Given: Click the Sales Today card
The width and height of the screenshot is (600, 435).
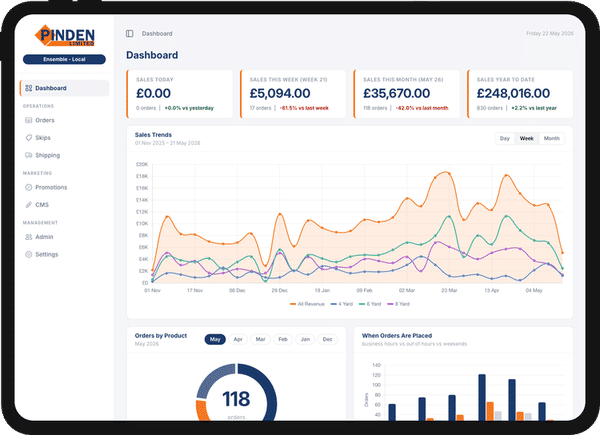Looking at the screenshot, I should [179, 94].
